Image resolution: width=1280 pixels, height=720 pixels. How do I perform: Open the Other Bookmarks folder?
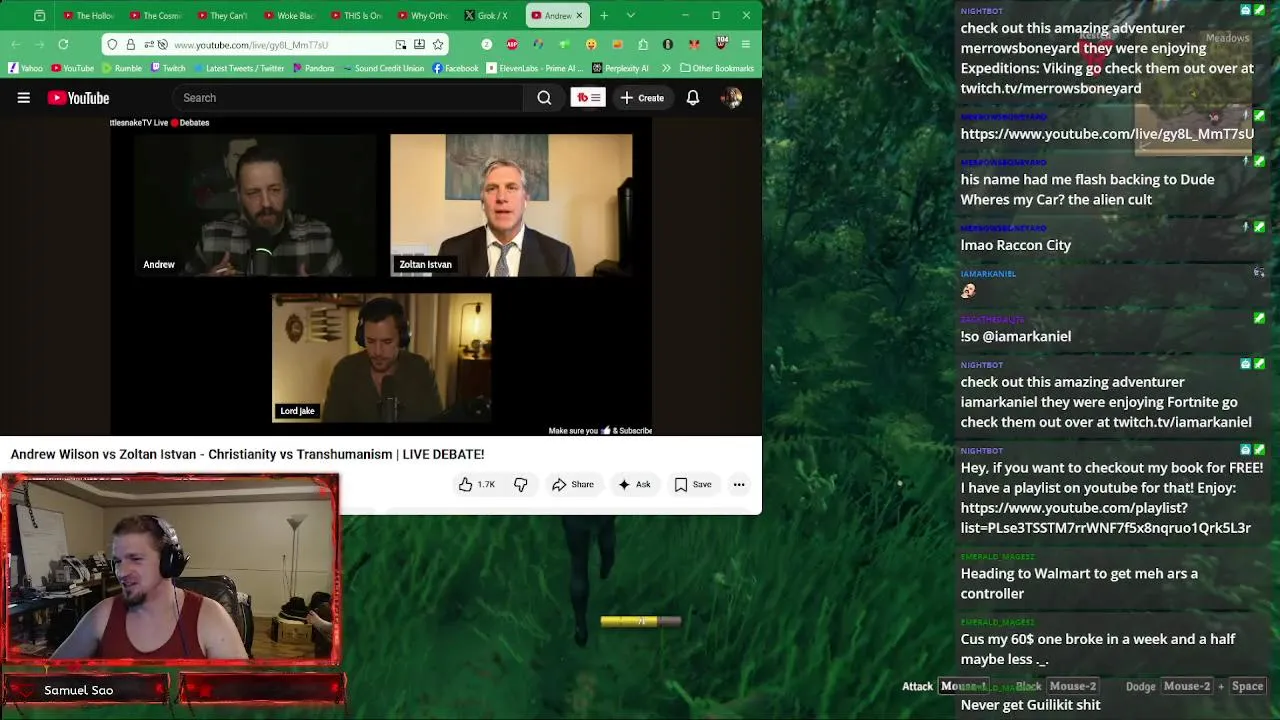tap(716, 68)
